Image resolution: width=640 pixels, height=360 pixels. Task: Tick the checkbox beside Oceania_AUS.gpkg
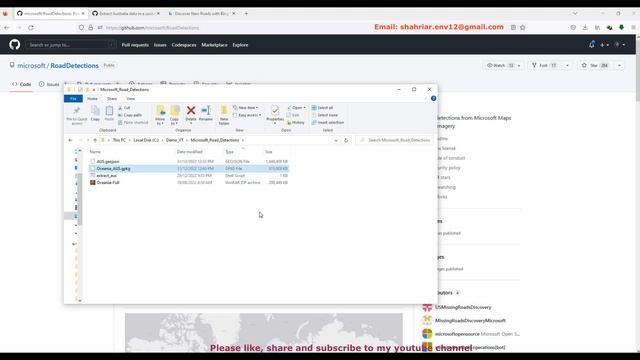coord(93,169)
